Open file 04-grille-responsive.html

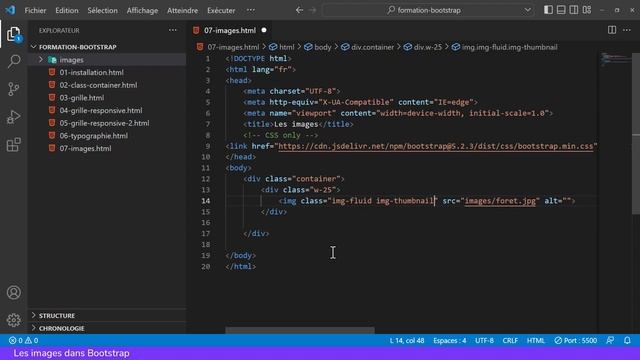[x=101, y=110]
